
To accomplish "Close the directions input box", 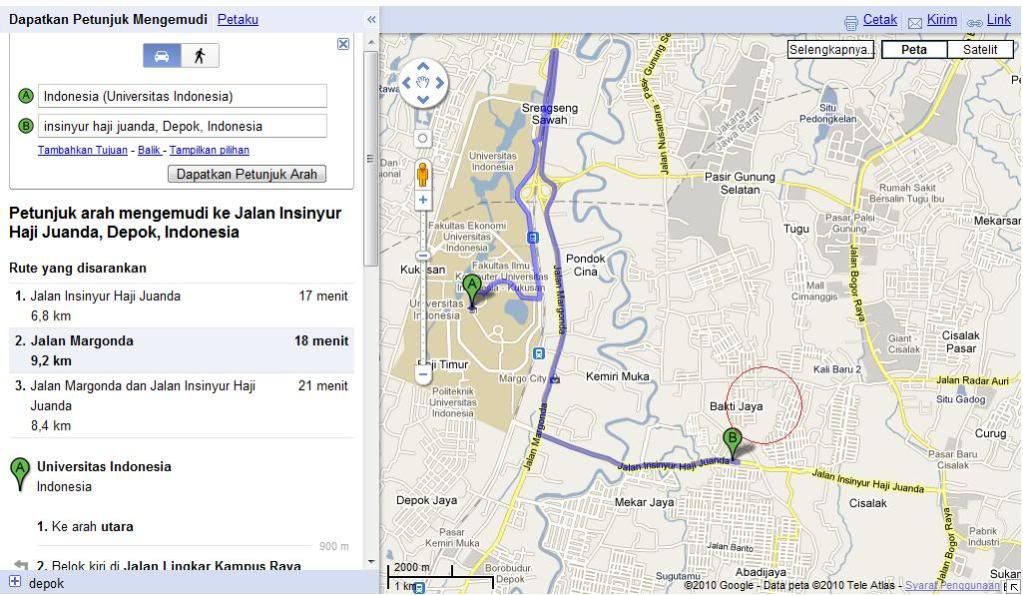I will click(x=343, y=44).
